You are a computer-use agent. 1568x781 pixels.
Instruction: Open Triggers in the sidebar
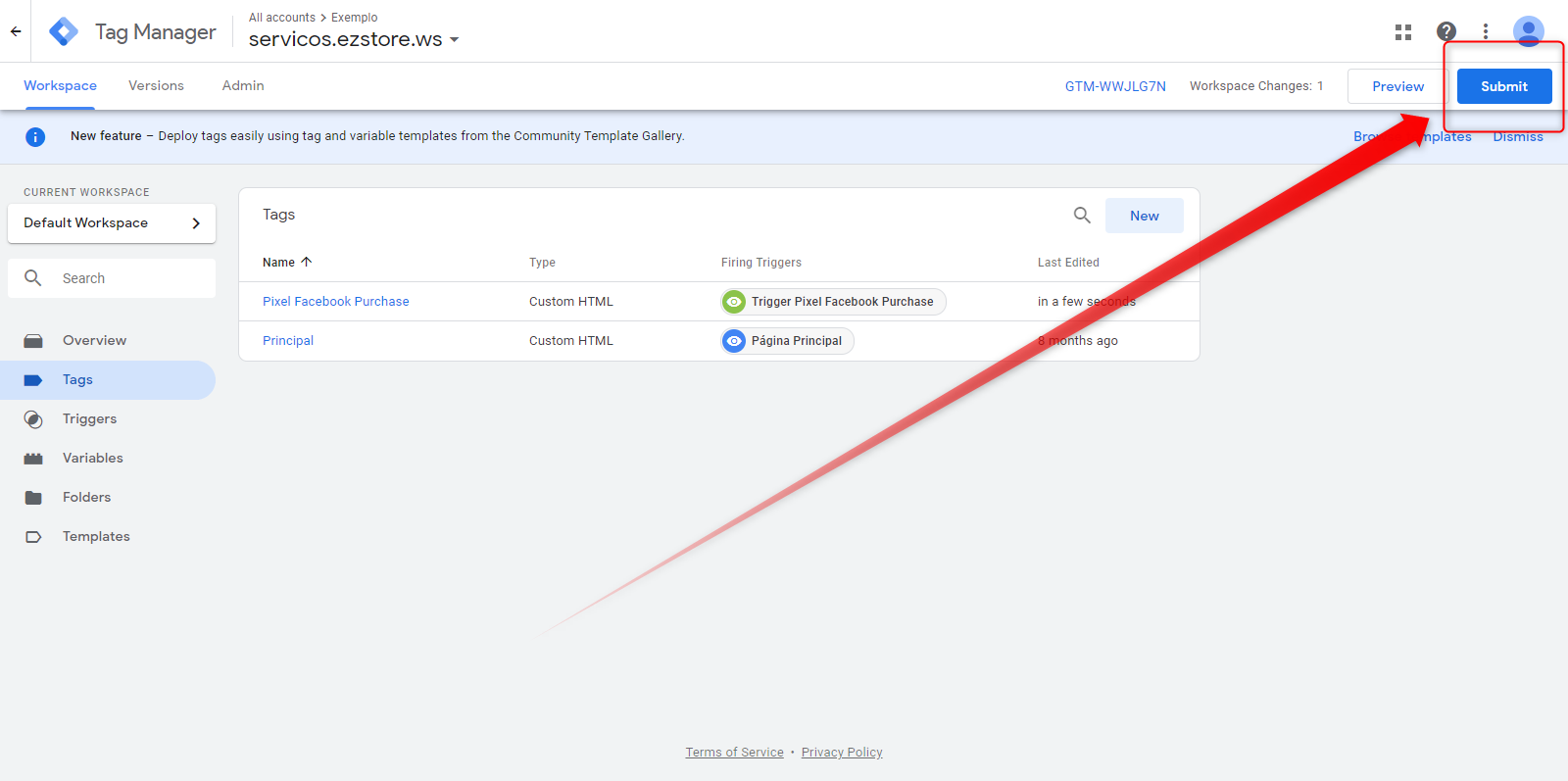108,419
